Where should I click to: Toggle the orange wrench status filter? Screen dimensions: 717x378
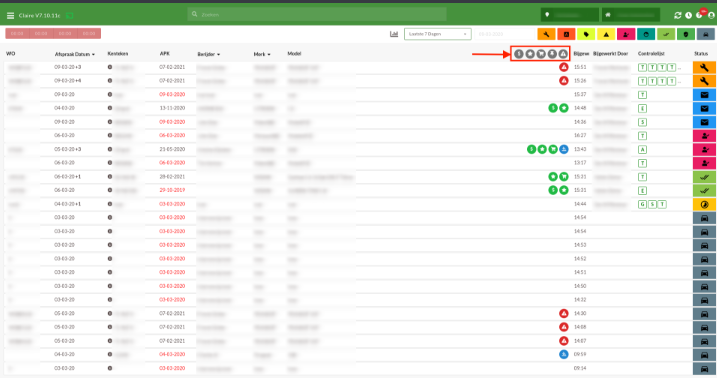coord(546,34)
